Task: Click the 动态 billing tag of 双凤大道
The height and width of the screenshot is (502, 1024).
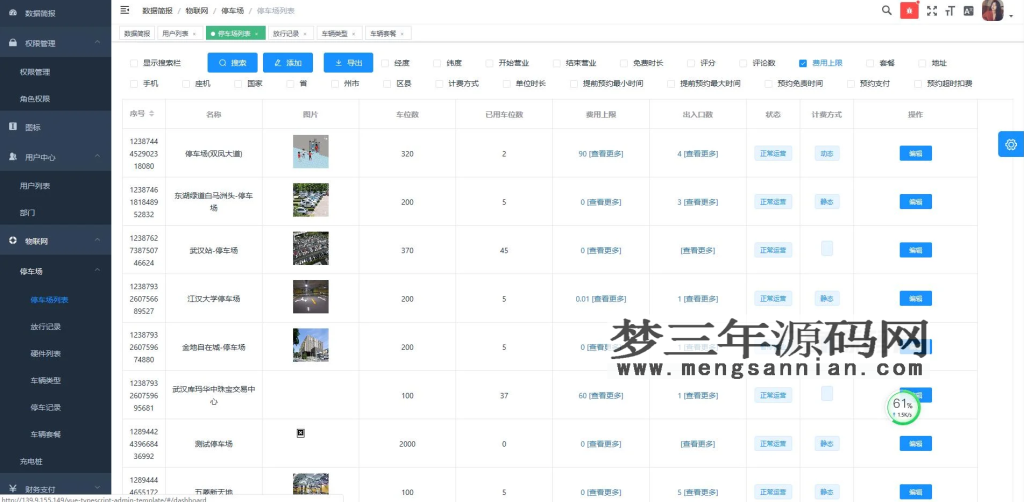Action: [827, 153]
